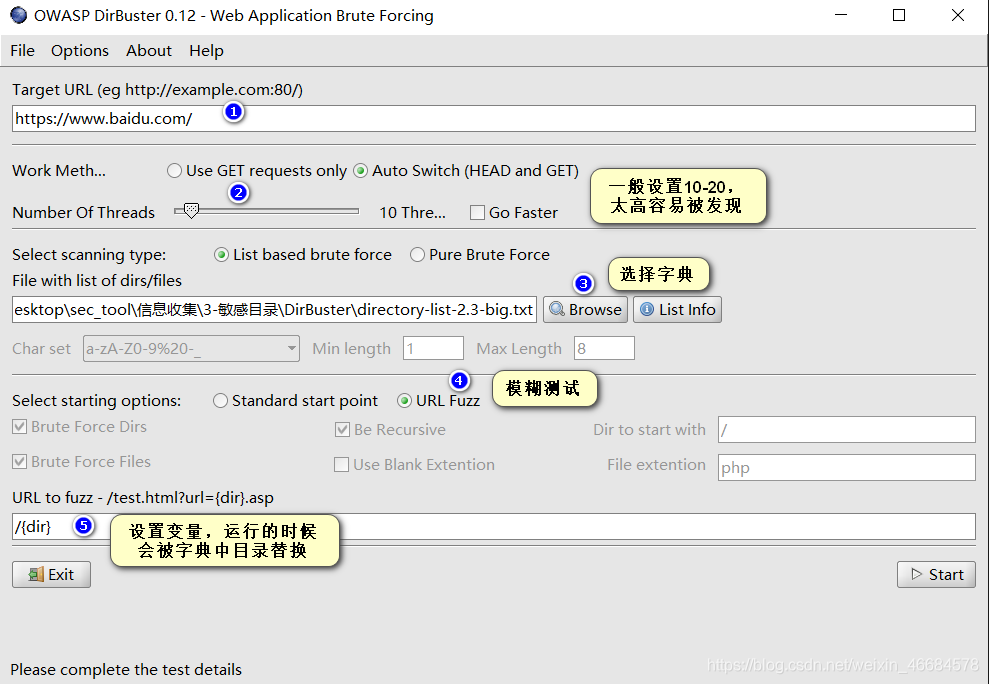Click the 'Work Meth...' label

[x=59, y=171]
